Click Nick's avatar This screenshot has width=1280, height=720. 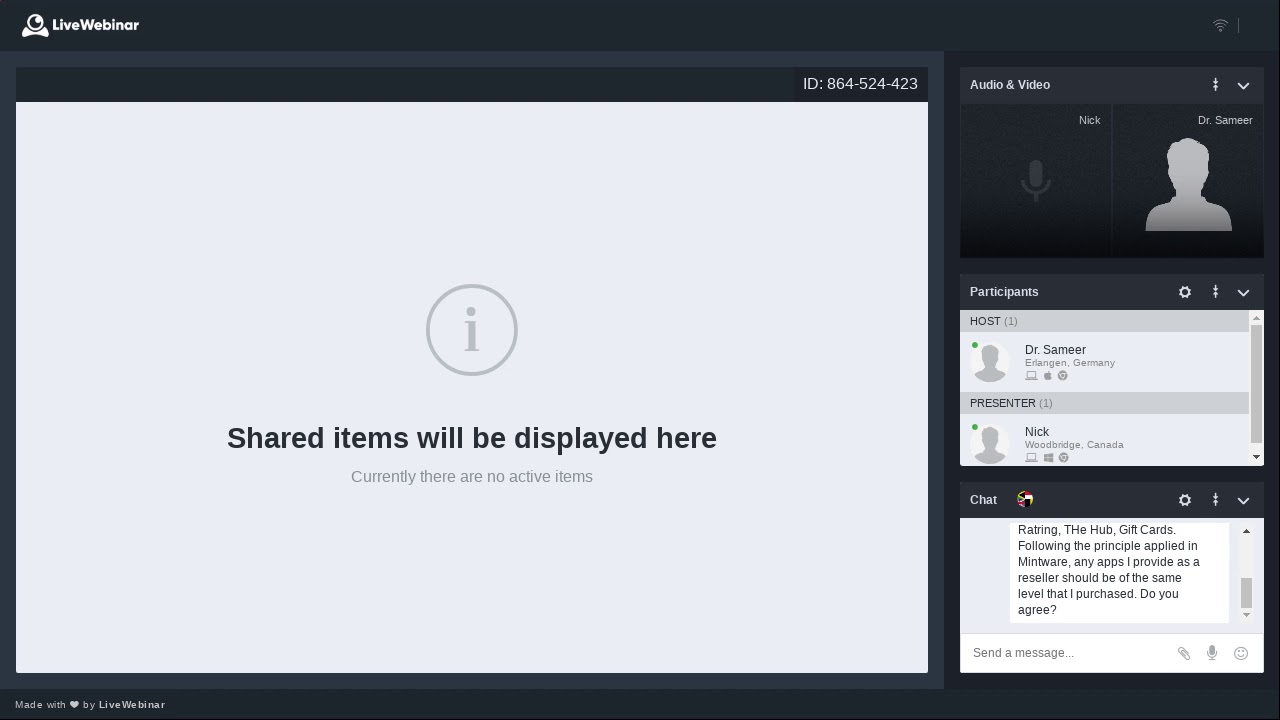click(x=990, y=444)
